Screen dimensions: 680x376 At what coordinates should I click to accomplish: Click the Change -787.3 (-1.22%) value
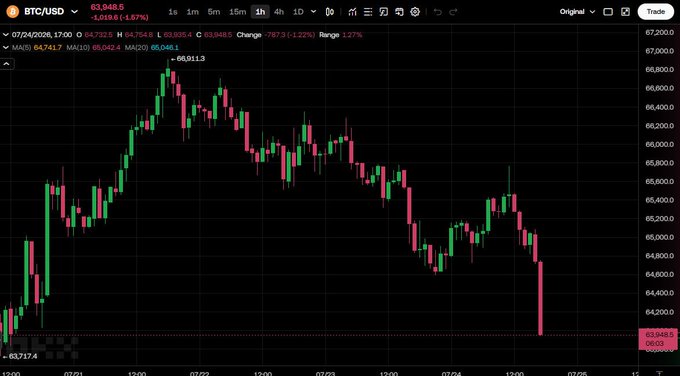coord(291,35)
